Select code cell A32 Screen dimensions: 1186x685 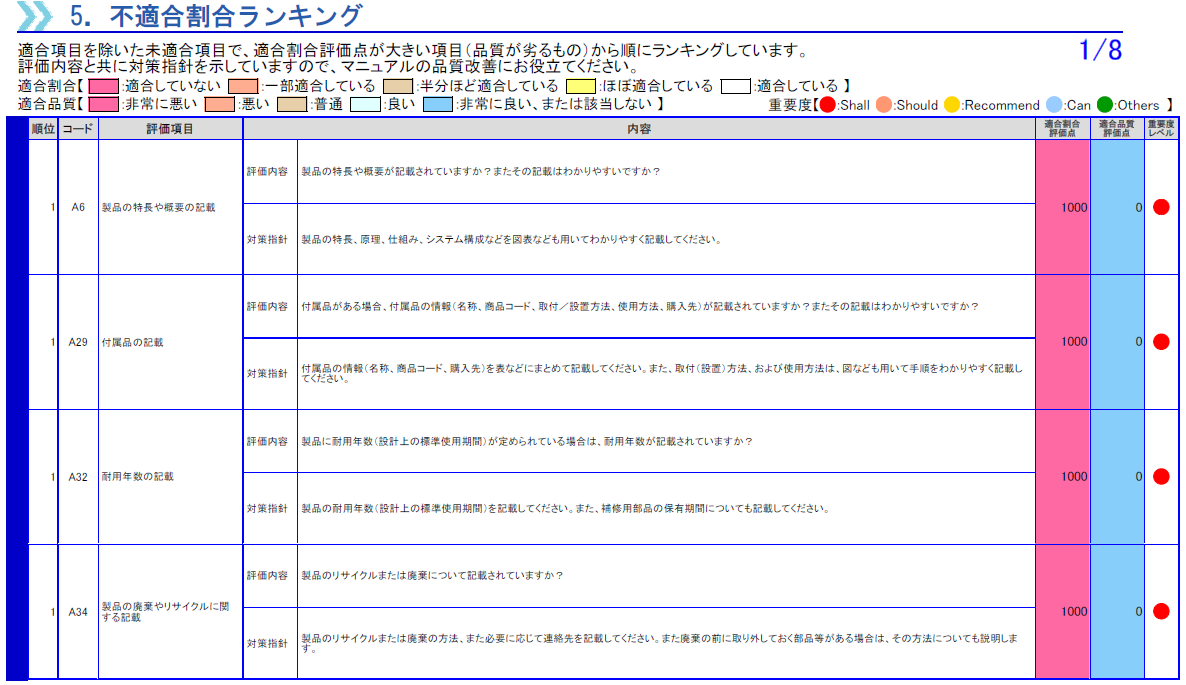point(78,477)
